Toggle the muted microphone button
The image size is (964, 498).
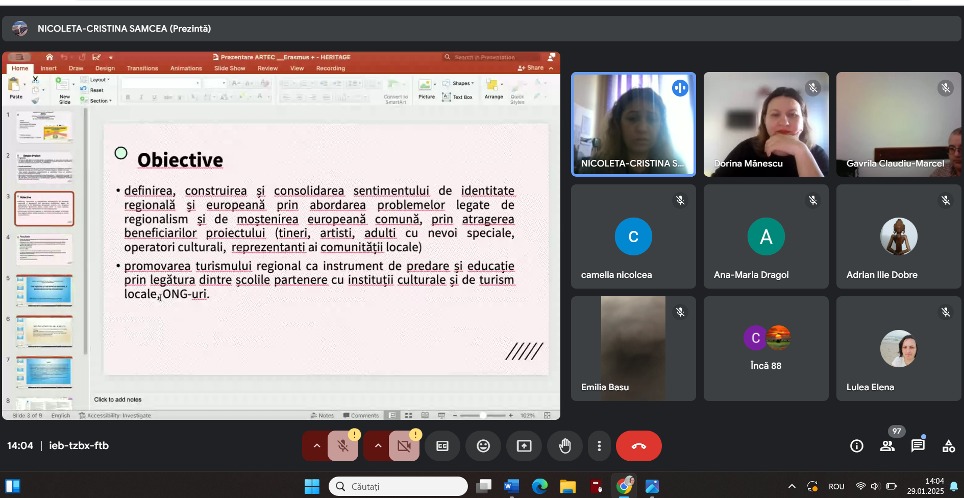tap(343, 446)
